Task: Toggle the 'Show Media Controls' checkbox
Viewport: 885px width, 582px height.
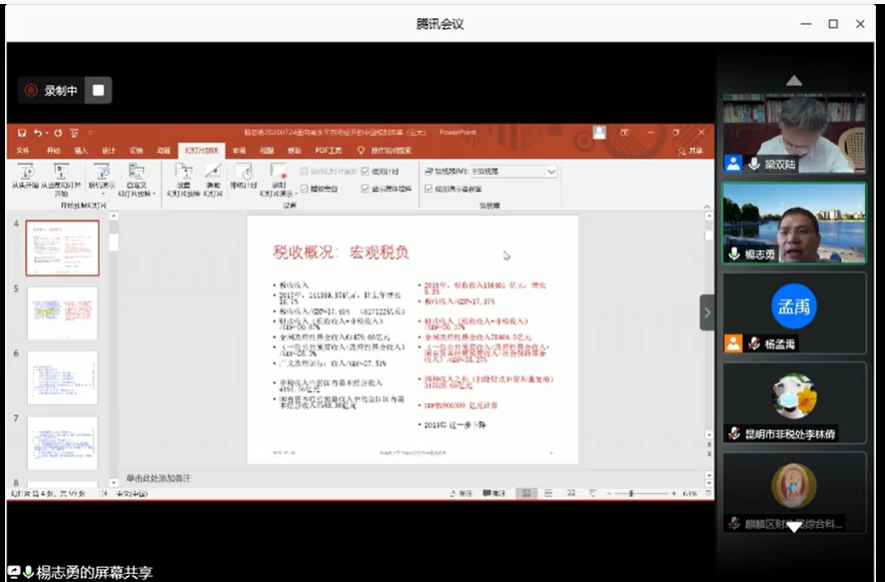Action: click(364, 188)
